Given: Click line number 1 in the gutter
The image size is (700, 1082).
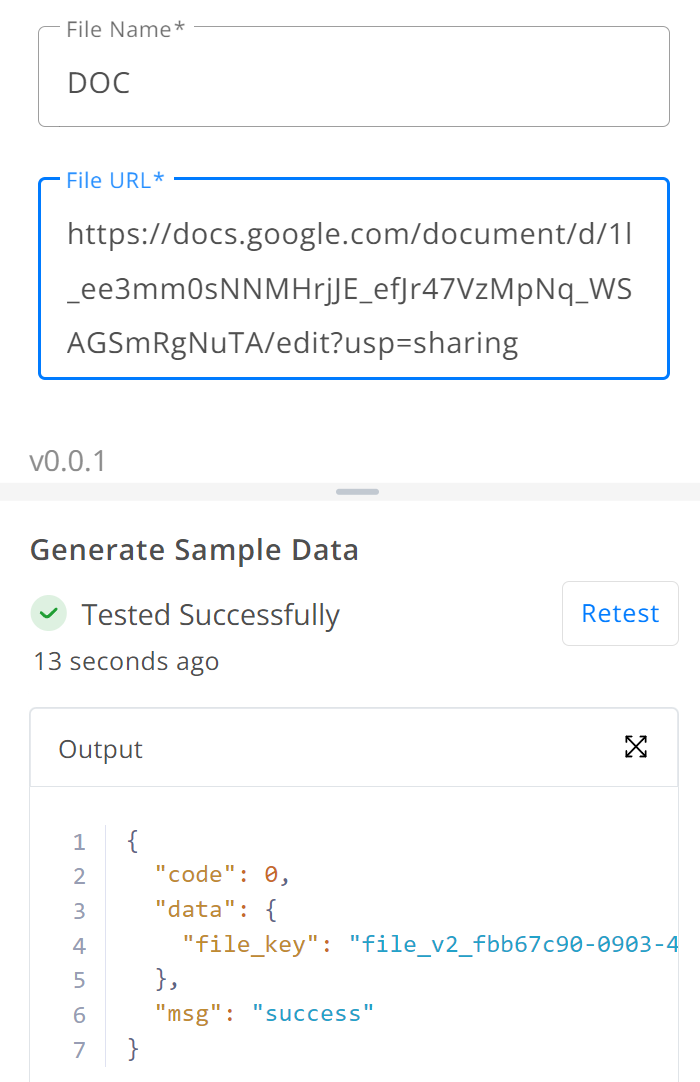Looking at the screenshot, I should [79, 842].
